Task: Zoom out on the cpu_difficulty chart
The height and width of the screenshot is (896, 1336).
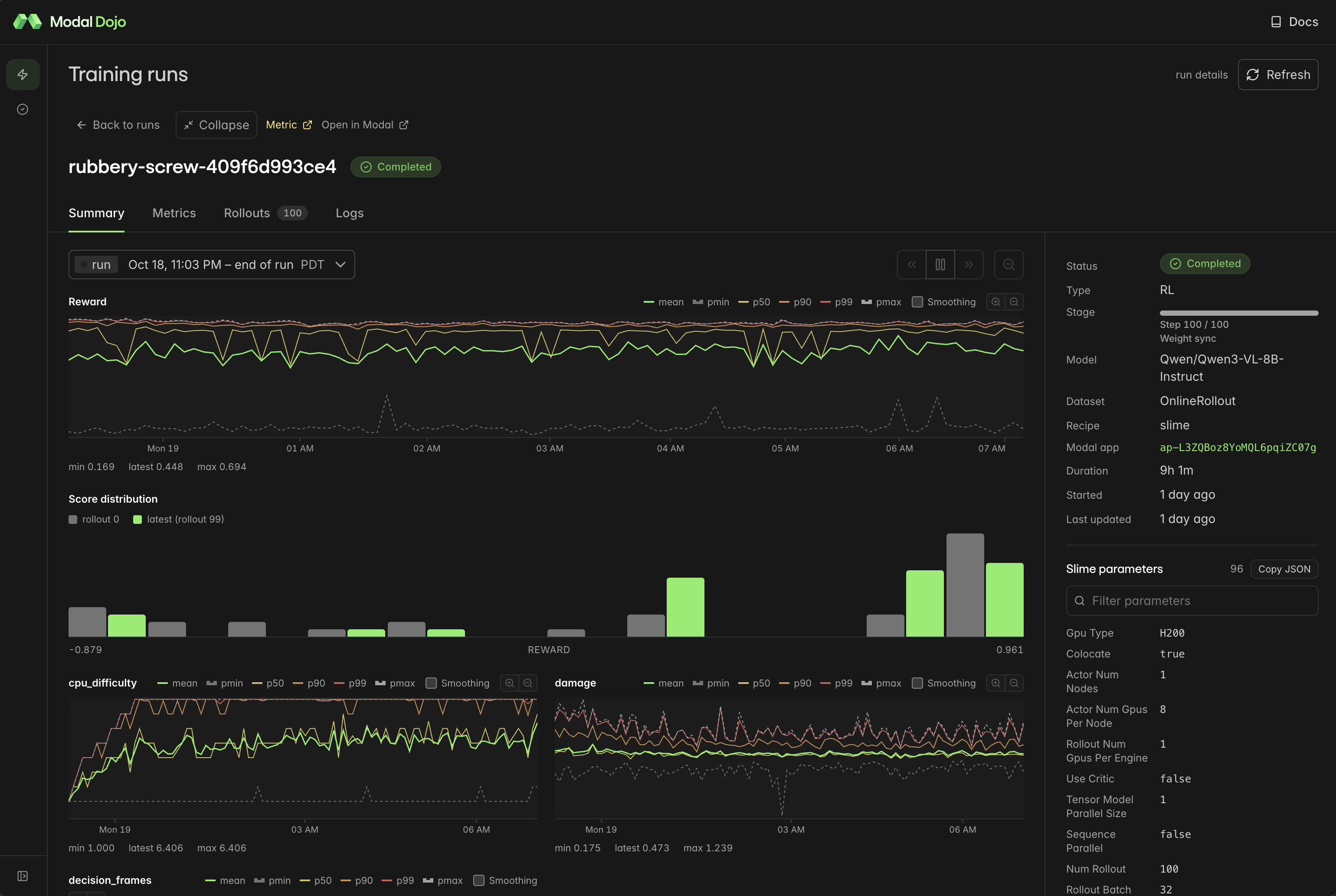Action: (528, 683)
